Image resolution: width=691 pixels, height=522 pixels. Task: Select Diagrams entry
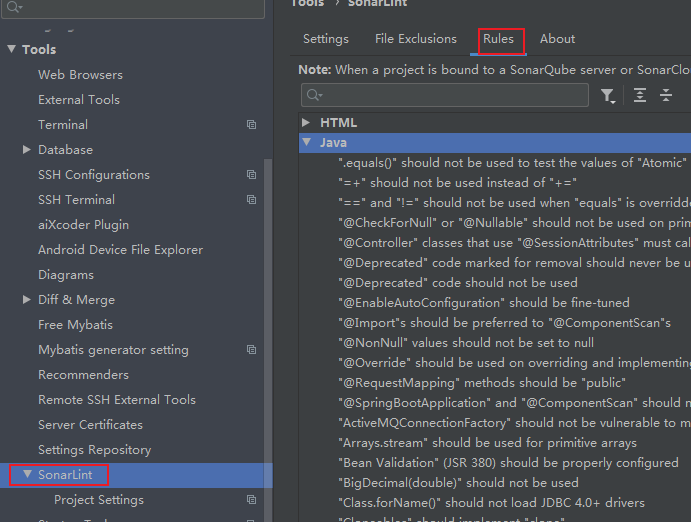66,275
